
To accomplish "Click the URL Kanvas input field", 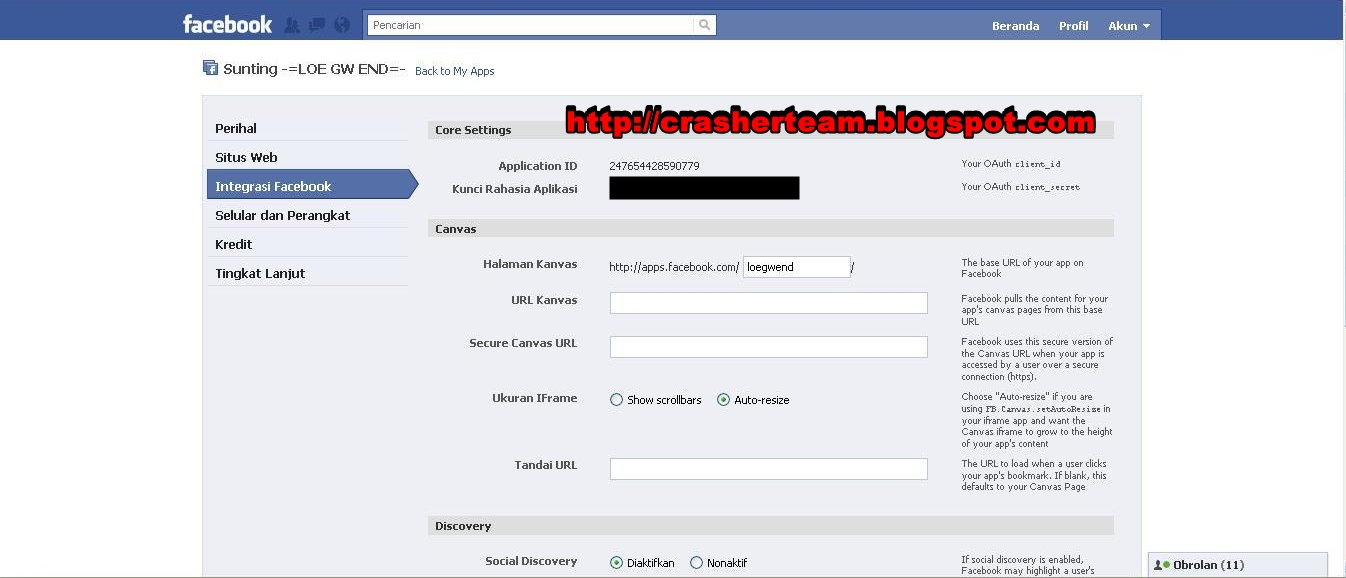I will pos(769,303).
